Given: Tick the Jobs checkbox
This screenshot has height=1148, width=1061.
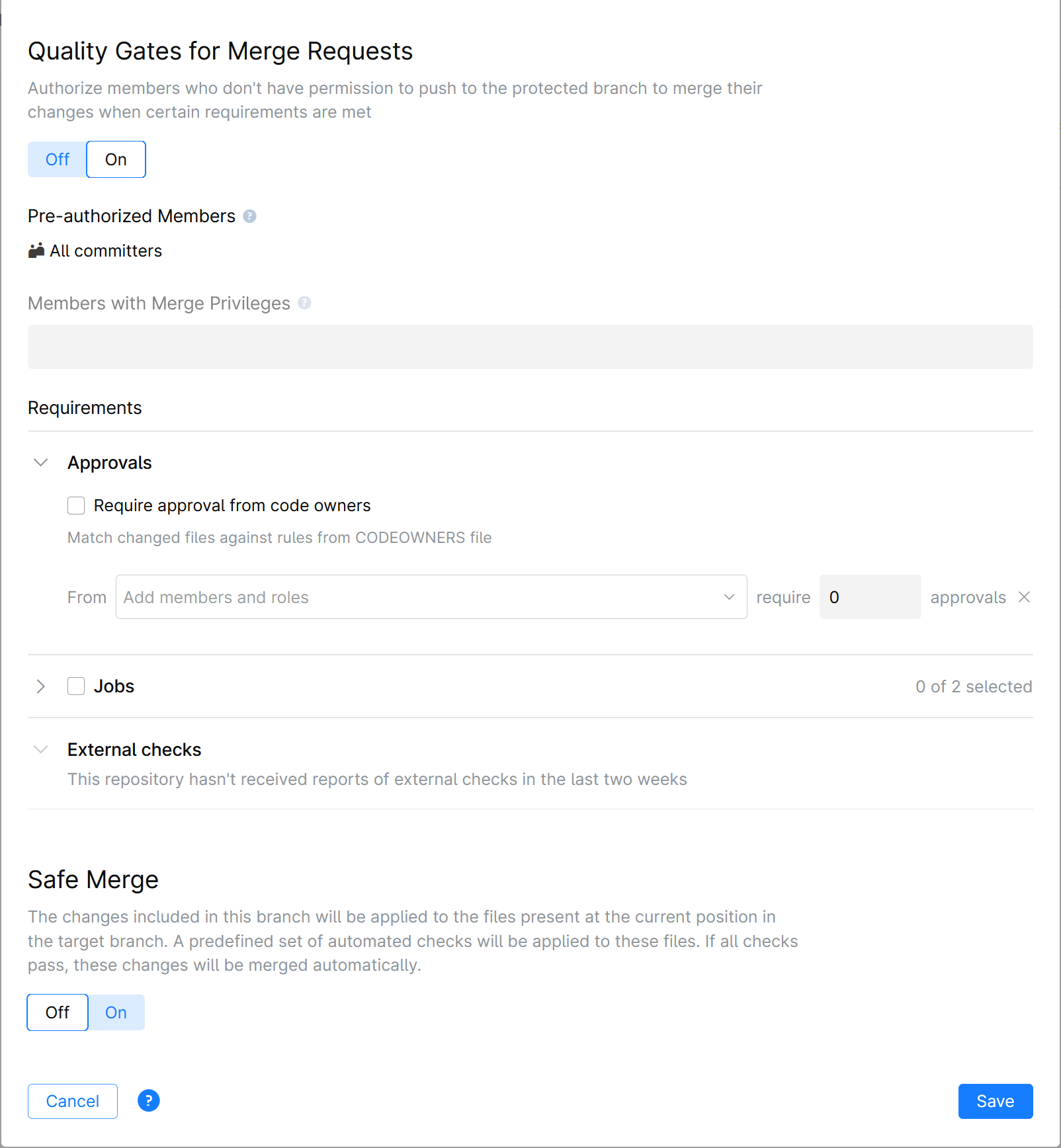Looking at the screenshot, I should 76,686.
